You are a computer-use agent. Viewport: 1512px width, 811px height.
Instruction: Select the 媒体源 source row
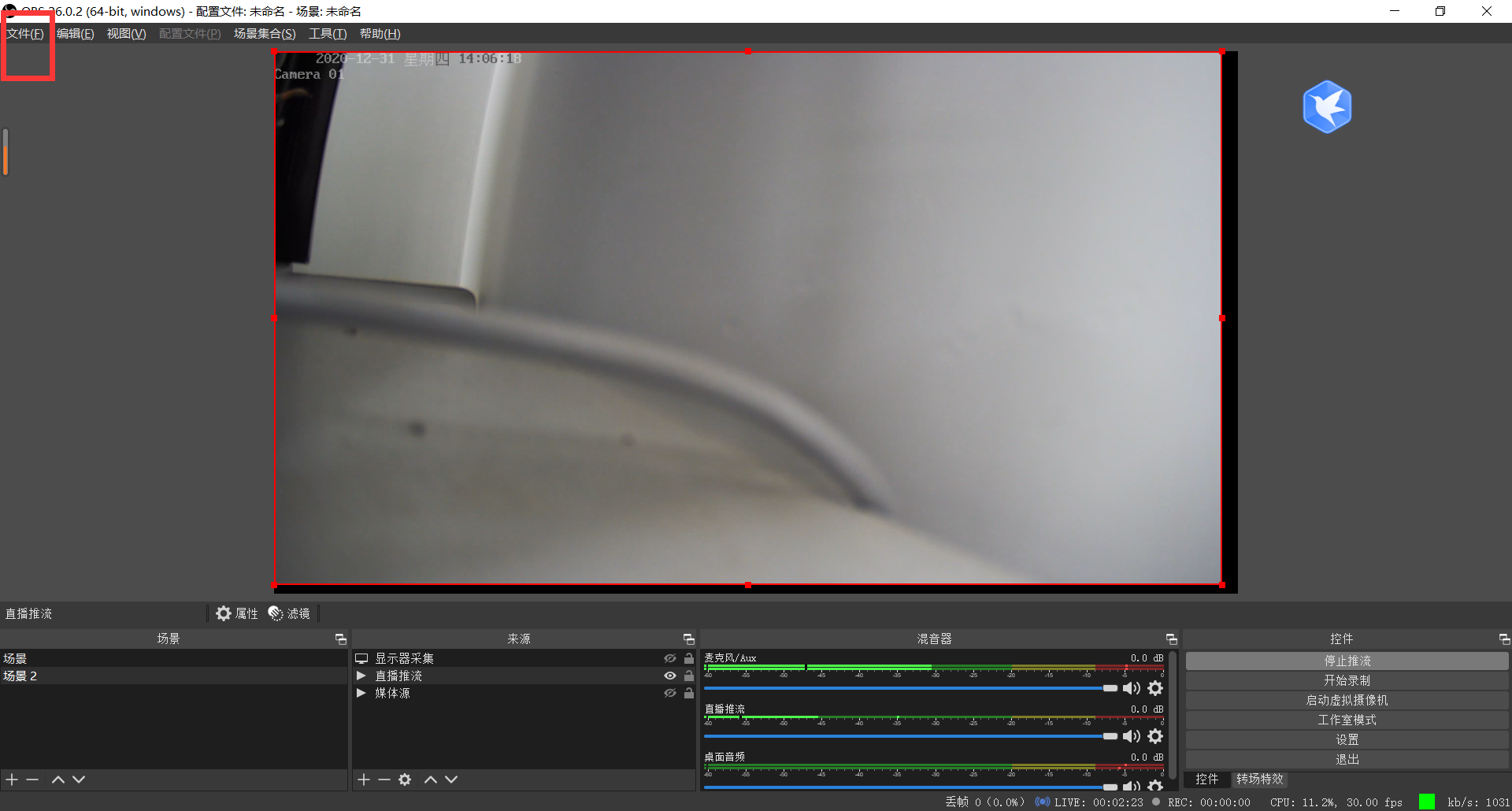coord(524,693)
